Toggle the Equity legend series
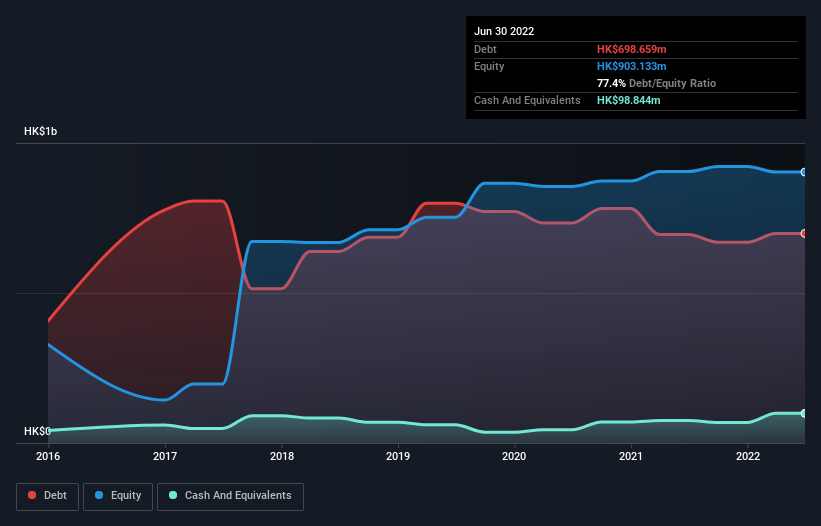 pos(118,496)
